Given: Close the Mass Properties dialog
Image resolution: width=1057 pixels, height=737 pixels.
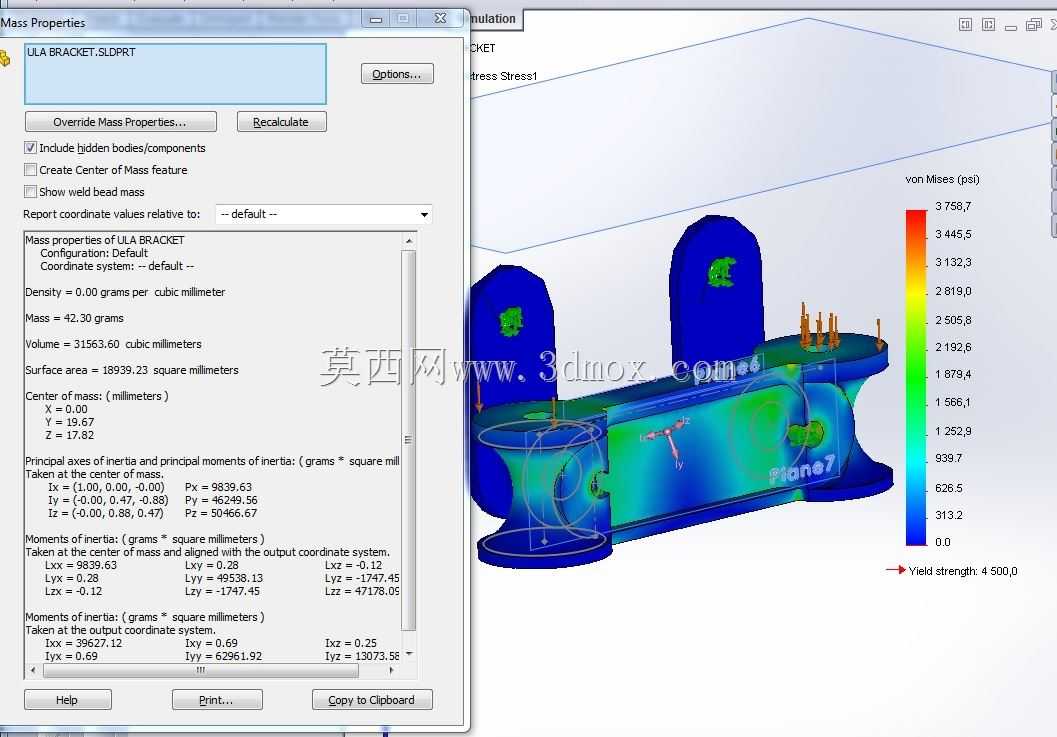Looking at the screenshot, I should 440,19.
